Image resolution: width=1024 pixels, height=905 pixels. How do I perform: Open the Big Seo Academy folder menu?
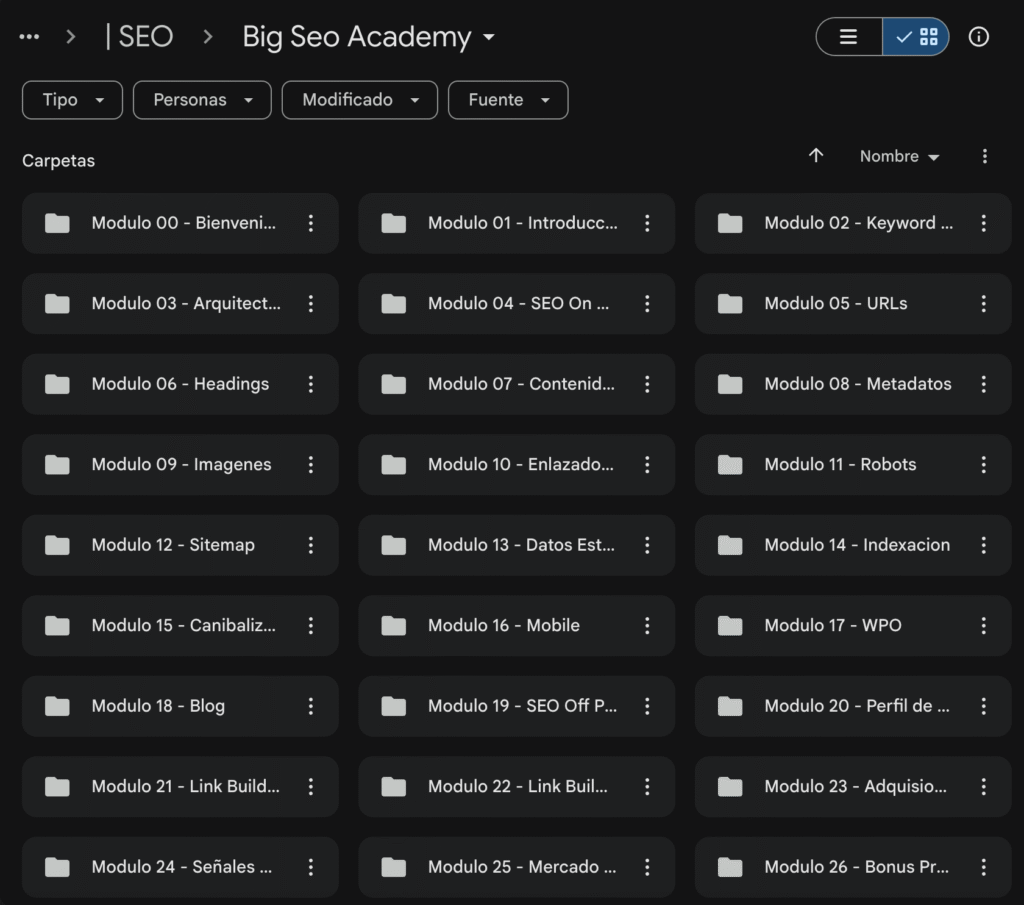pos(369,37)
